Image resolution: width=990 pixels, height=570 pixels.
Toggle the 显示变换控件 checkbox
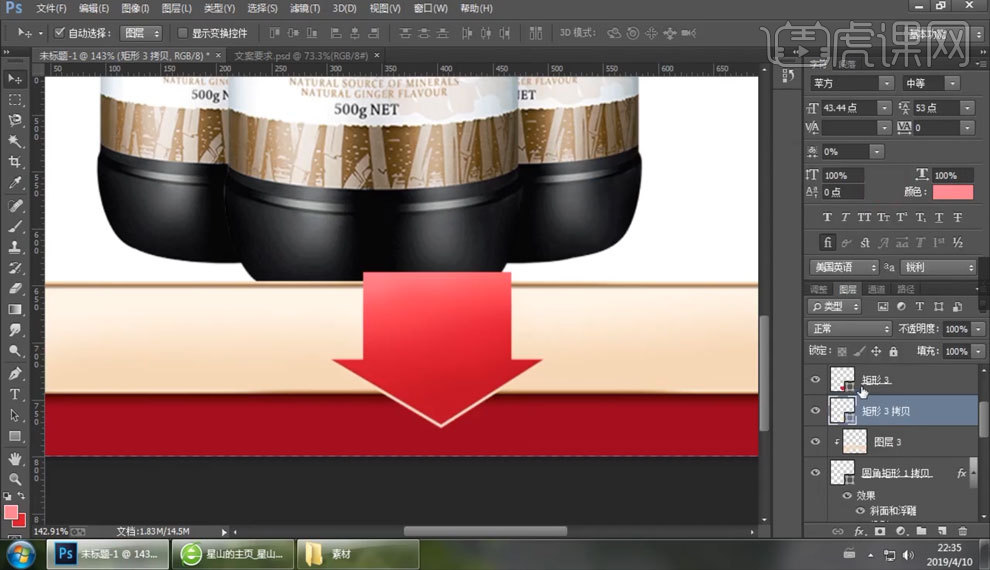coord(182,32)
